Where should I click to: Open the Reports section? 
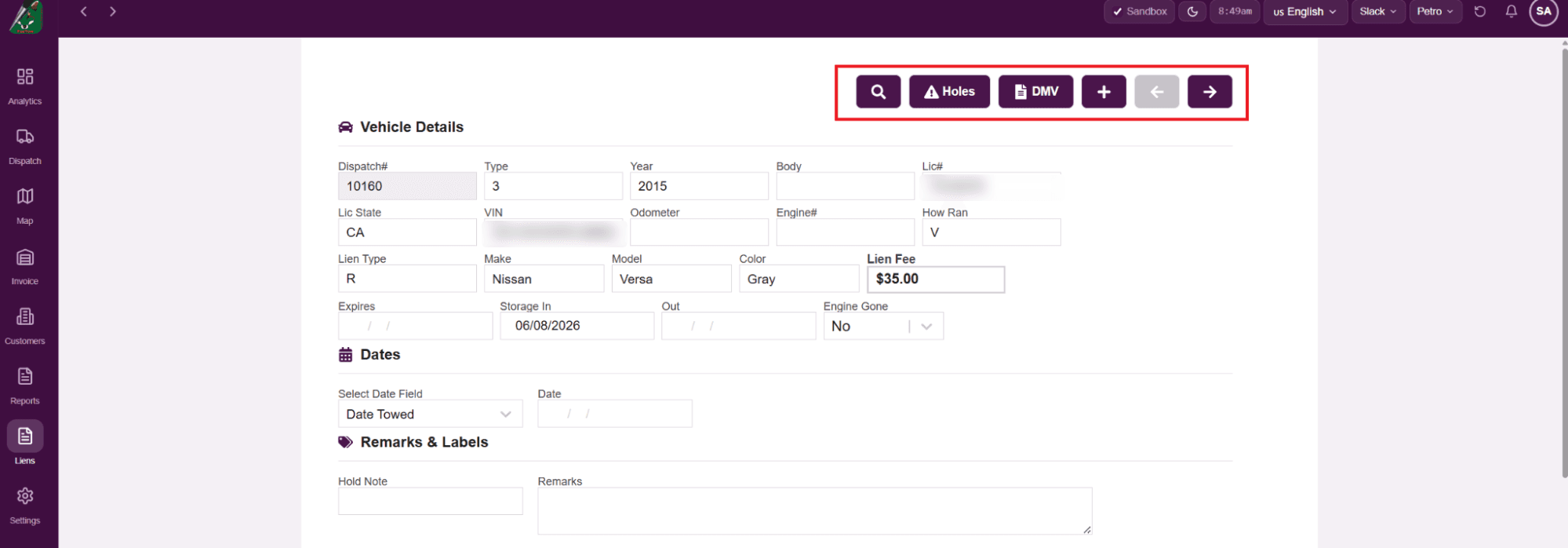point(25,385)
